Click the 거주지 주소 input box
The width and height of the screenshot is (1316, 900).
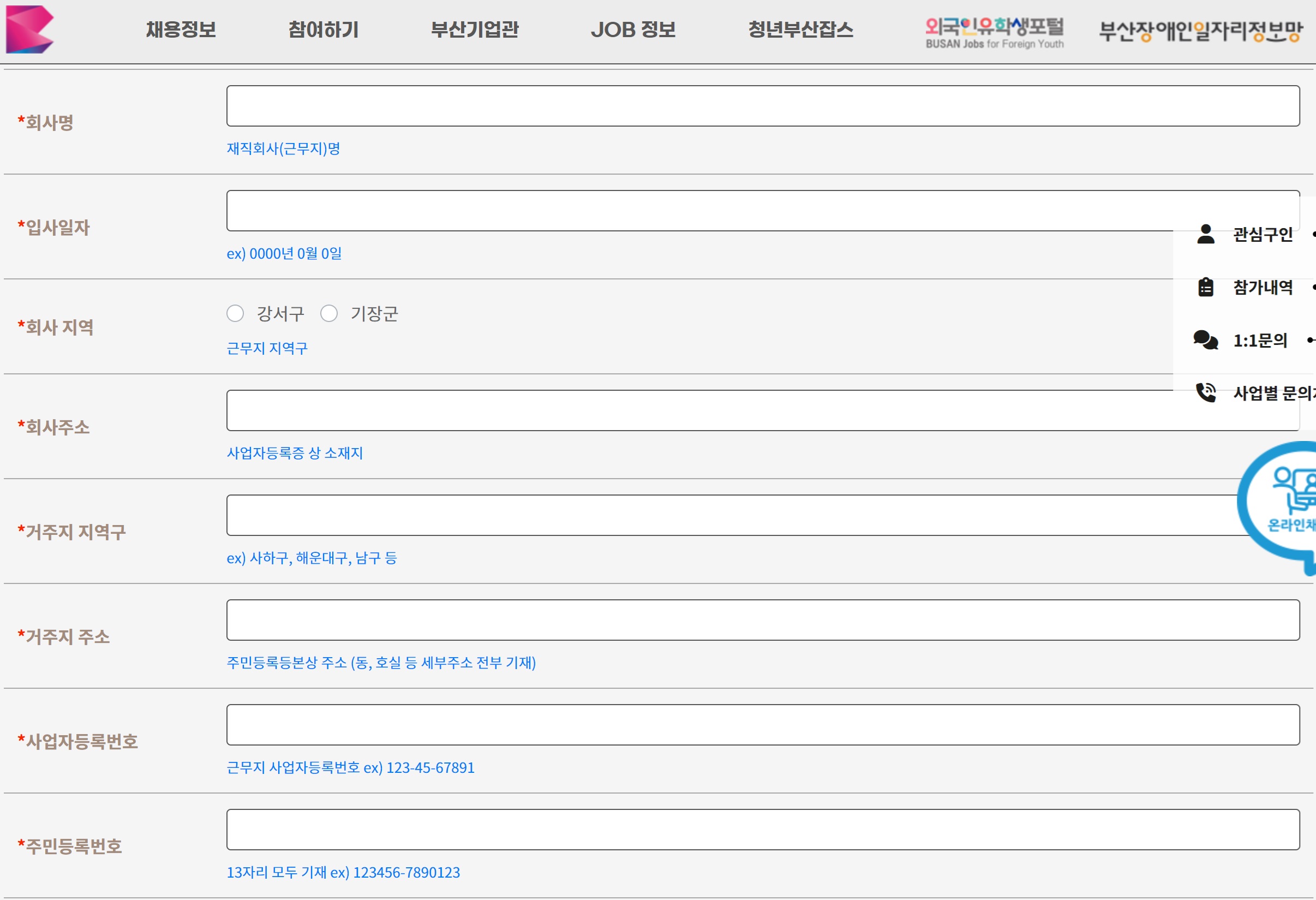tap(763, 620)
